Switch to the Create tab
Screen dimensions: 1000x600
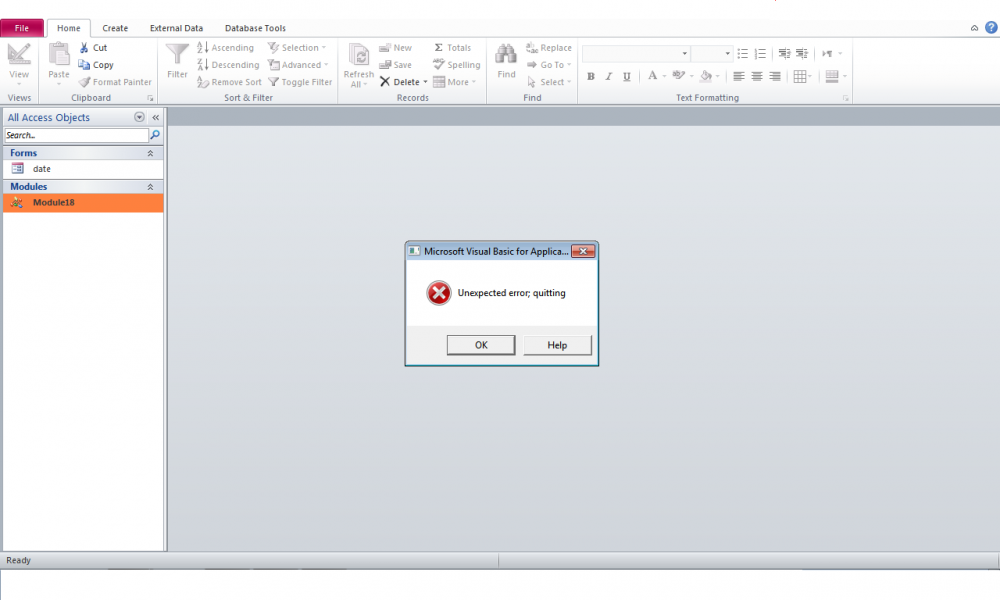[x=115, y=28]
